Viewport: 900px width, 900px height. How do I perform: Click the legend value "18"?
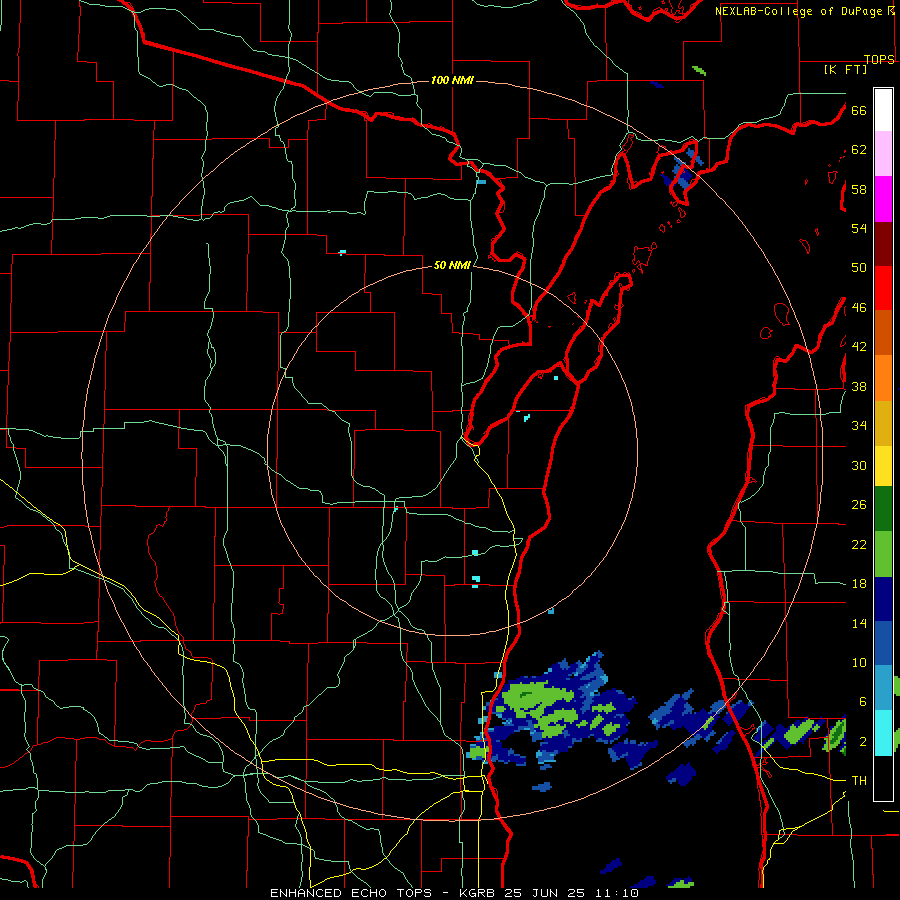coord(859,584)
